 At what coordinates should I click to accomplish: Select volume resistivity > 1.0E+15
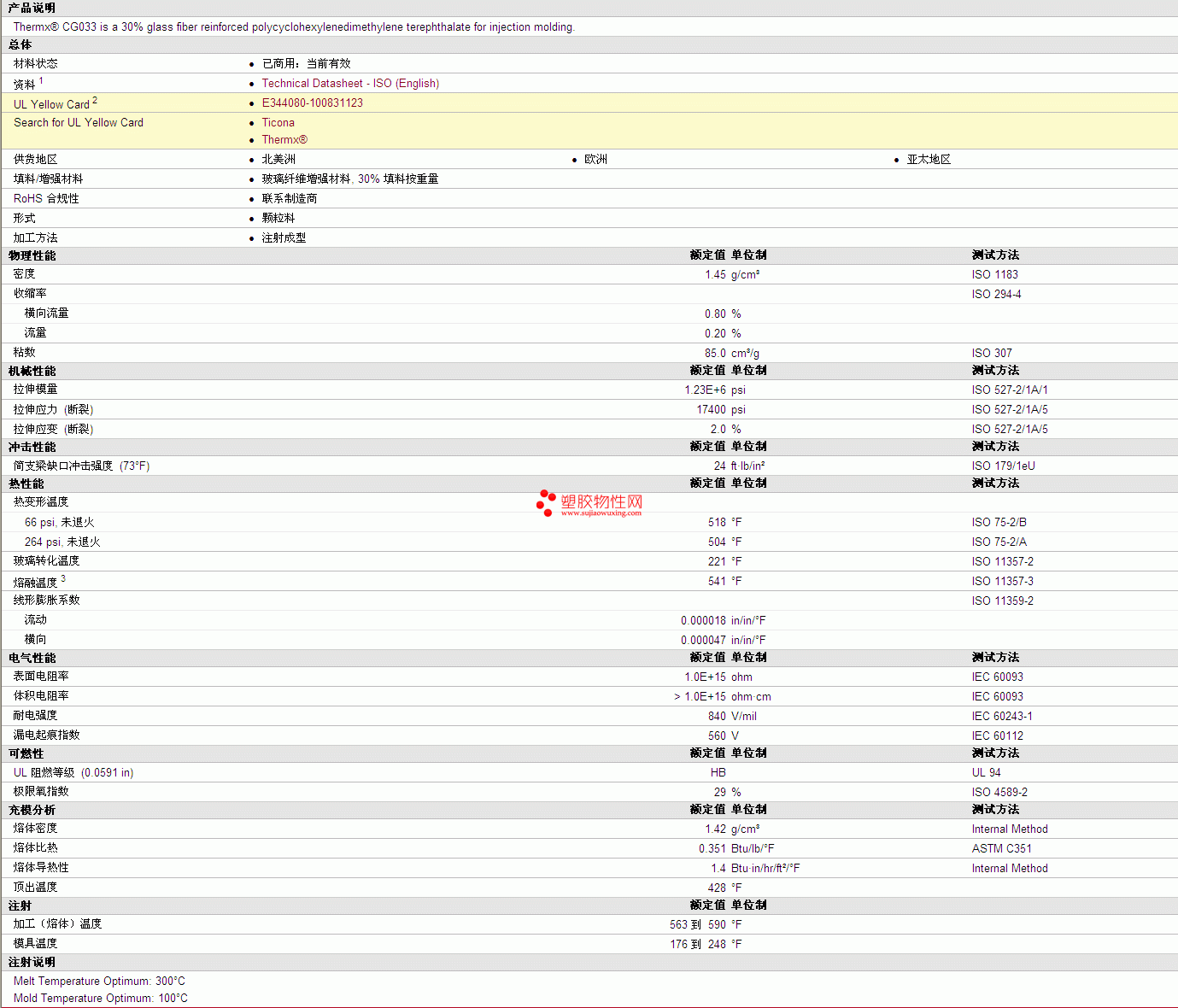click(700, 697)
